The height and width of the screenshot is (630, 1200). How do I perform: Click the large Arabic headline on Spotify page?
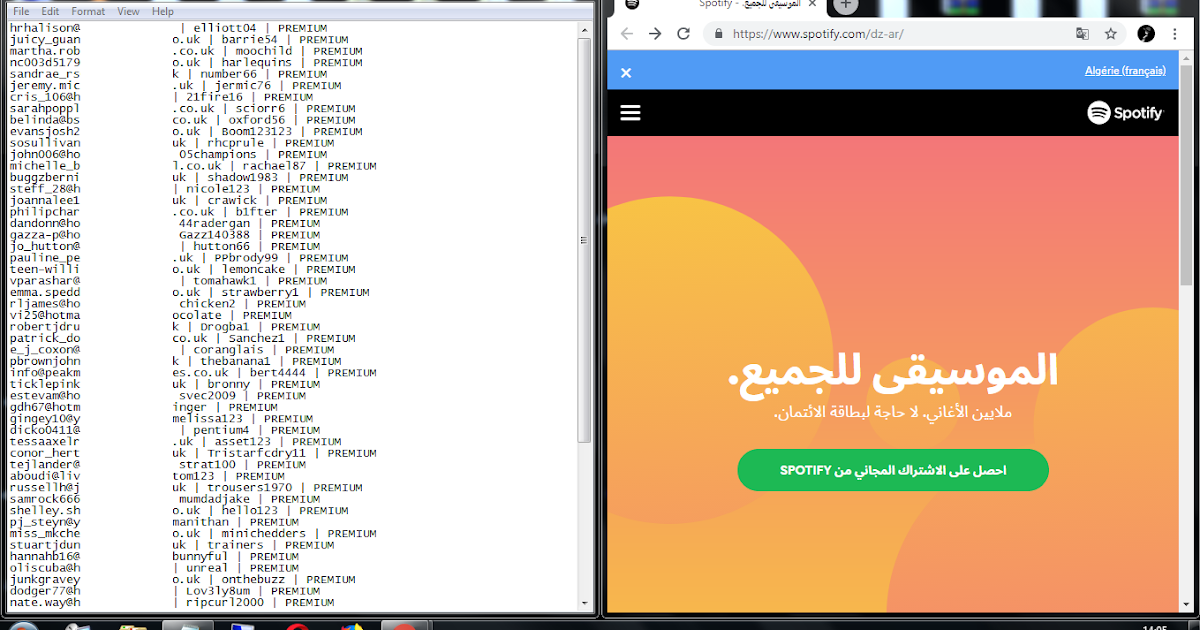893,371
